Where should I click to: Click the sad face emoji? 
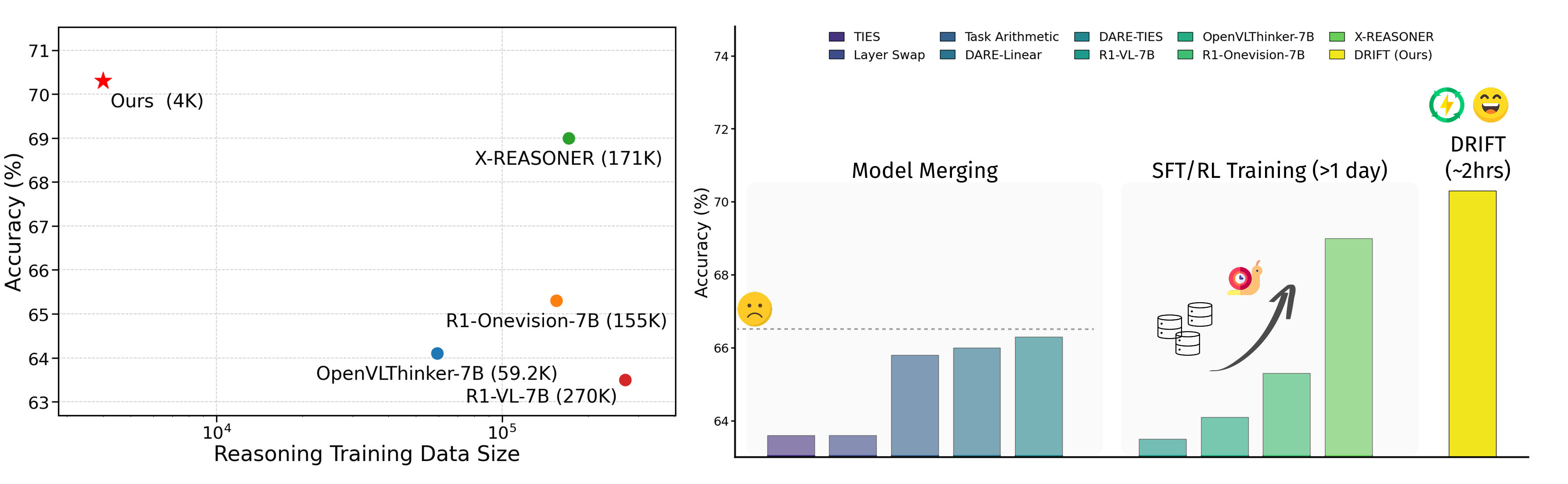coord(754,309)
